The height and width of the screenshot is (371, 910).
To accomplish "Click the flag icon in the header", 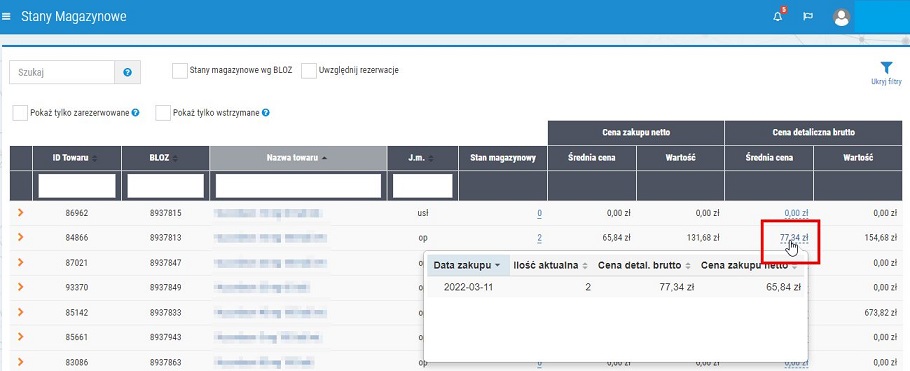I will point(807,16).
